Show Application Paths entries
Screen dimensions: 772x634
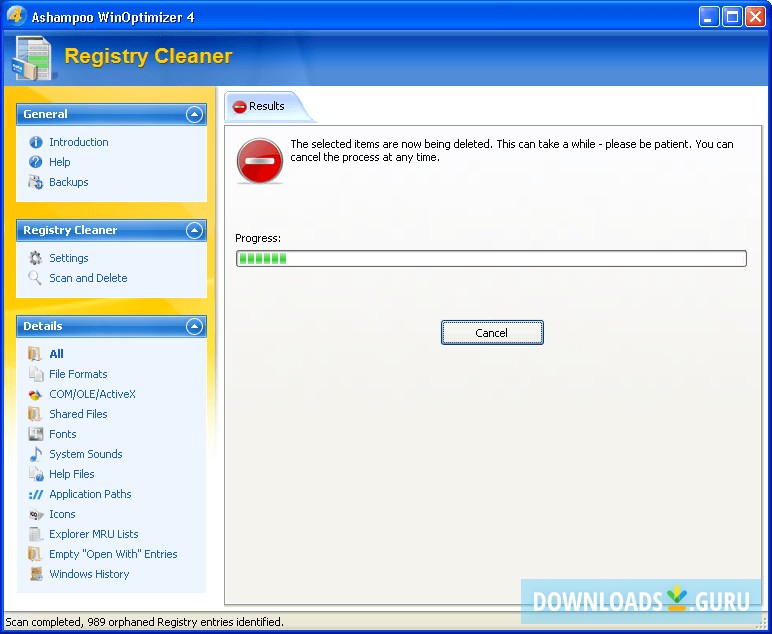[90, 494]
